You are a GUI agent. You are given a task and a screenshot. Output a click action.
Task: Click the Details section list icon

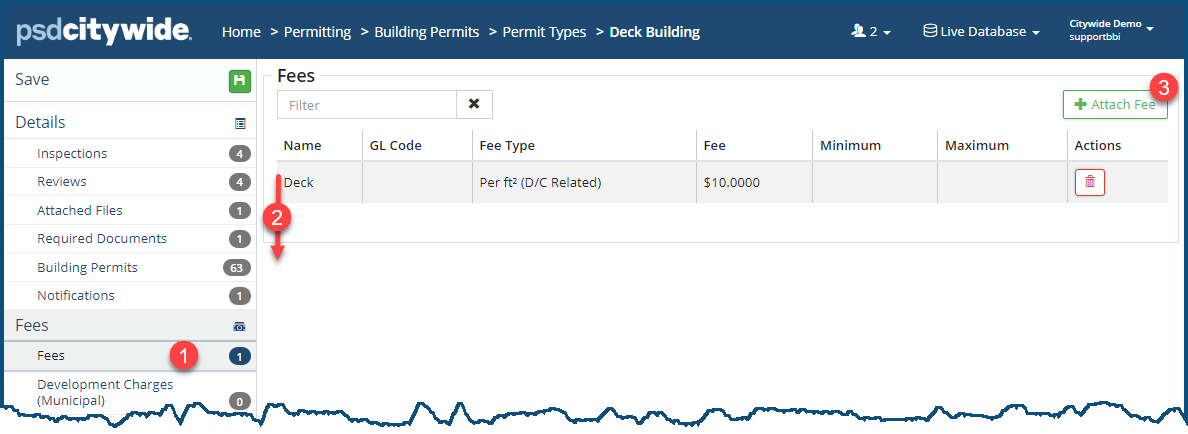coord(240,123)
